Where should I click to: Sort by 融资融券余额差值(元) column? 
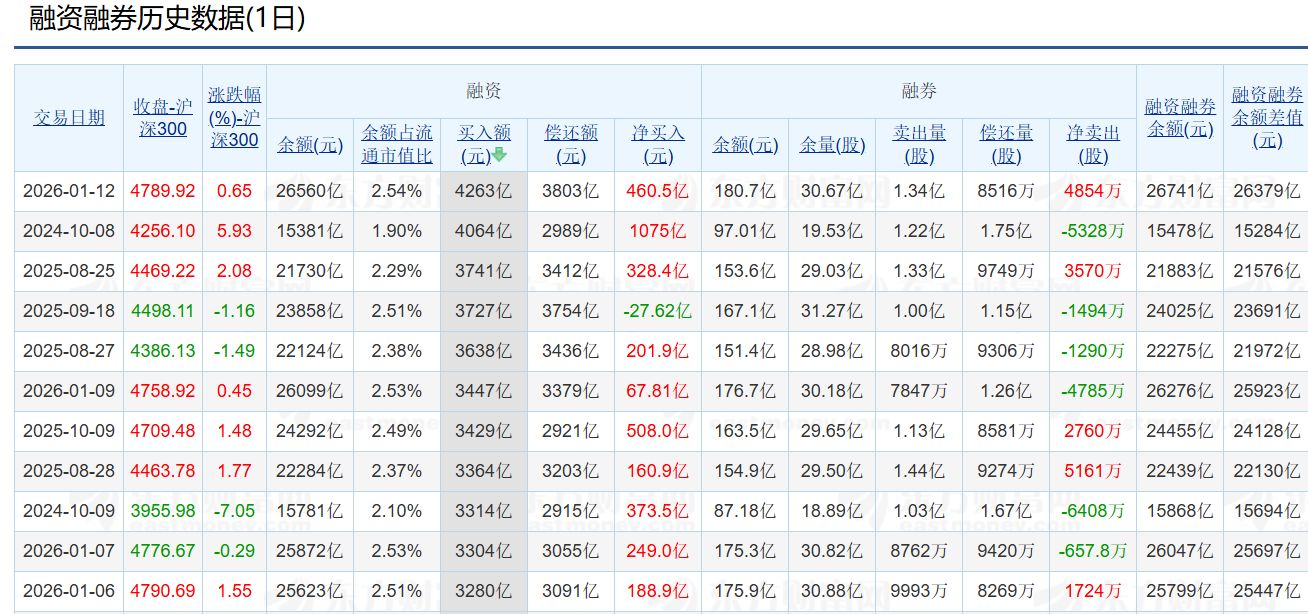point(1266,118)
